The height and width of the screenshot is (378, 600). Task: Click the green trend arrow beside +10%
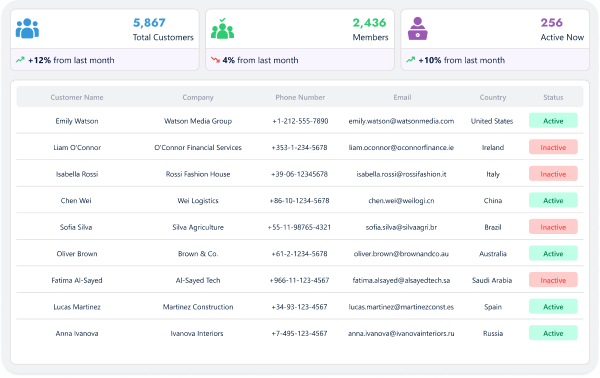[411, 60]
